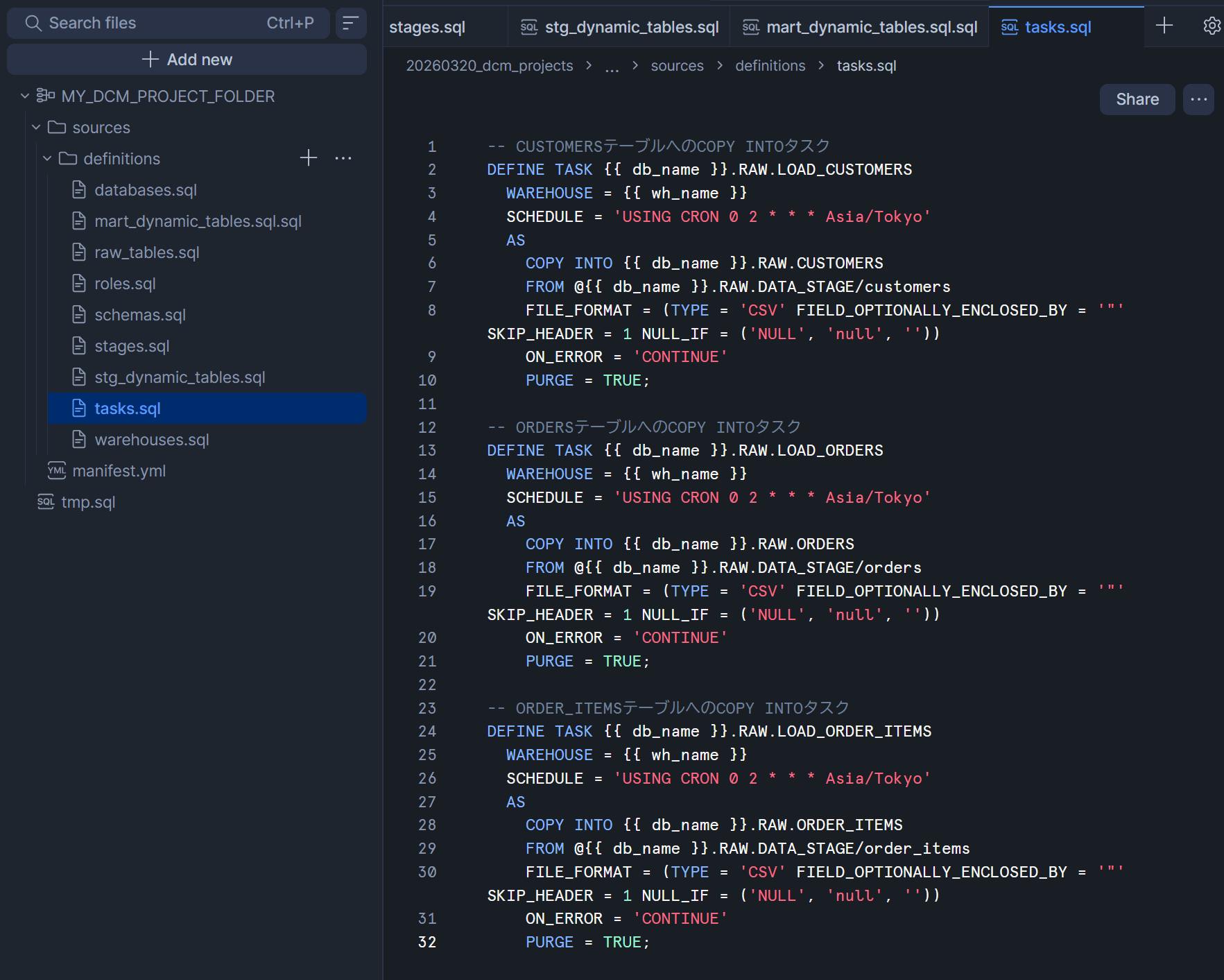The image size is (1224, 980).
Task: Switch to the mart_dynamic_tables.sql.sql tab
Action: [860, 27]
